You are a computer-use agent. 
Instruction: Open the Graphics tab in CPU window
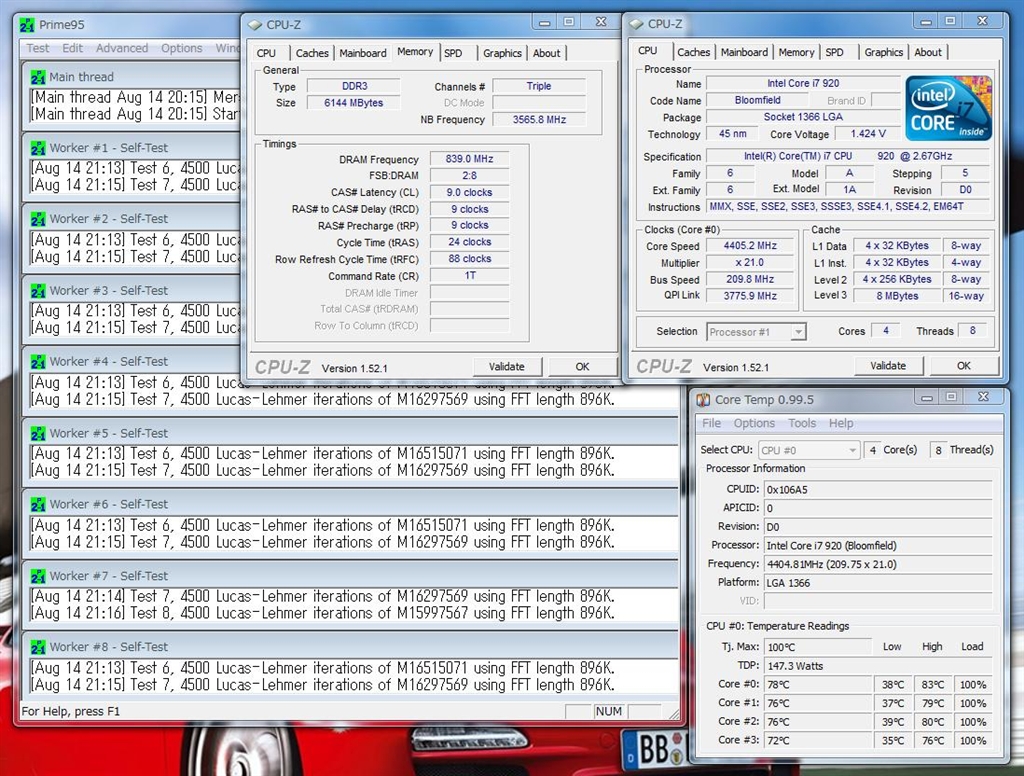pyautogui.click(x=883, y=53)
